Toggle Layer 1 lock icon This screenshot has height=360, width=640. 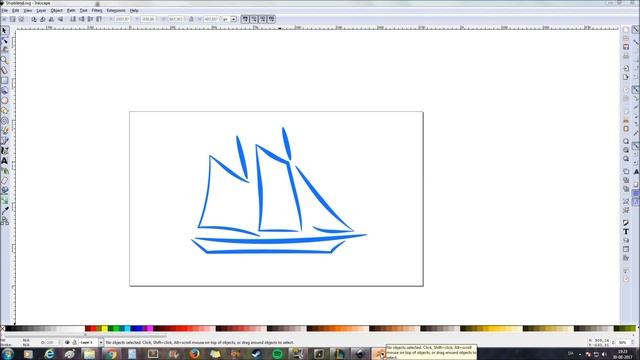point(74,342)
